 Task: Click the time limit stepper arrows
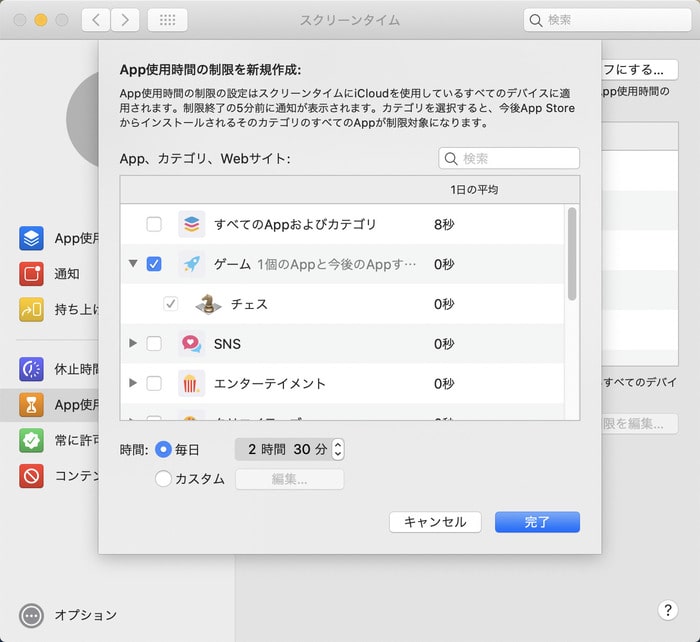click(338, 450)
